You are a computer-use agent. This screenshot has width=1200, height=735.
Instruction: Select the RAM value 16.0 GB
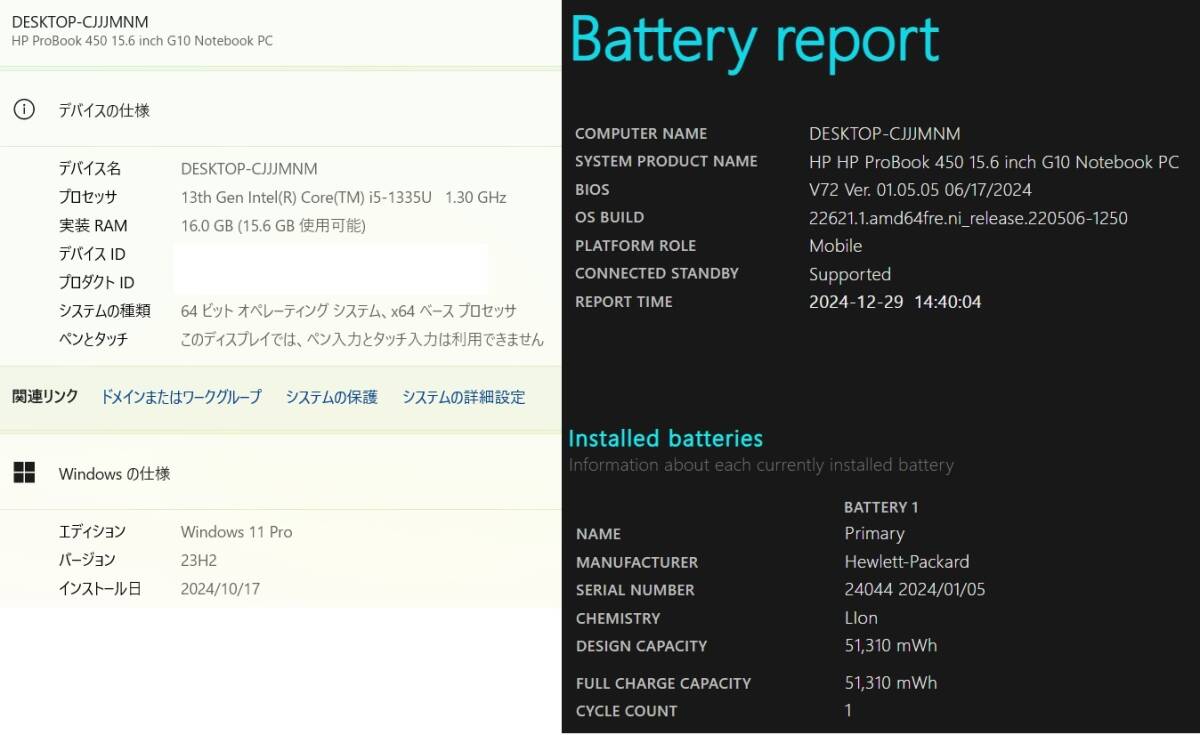(x=273, y=226)
